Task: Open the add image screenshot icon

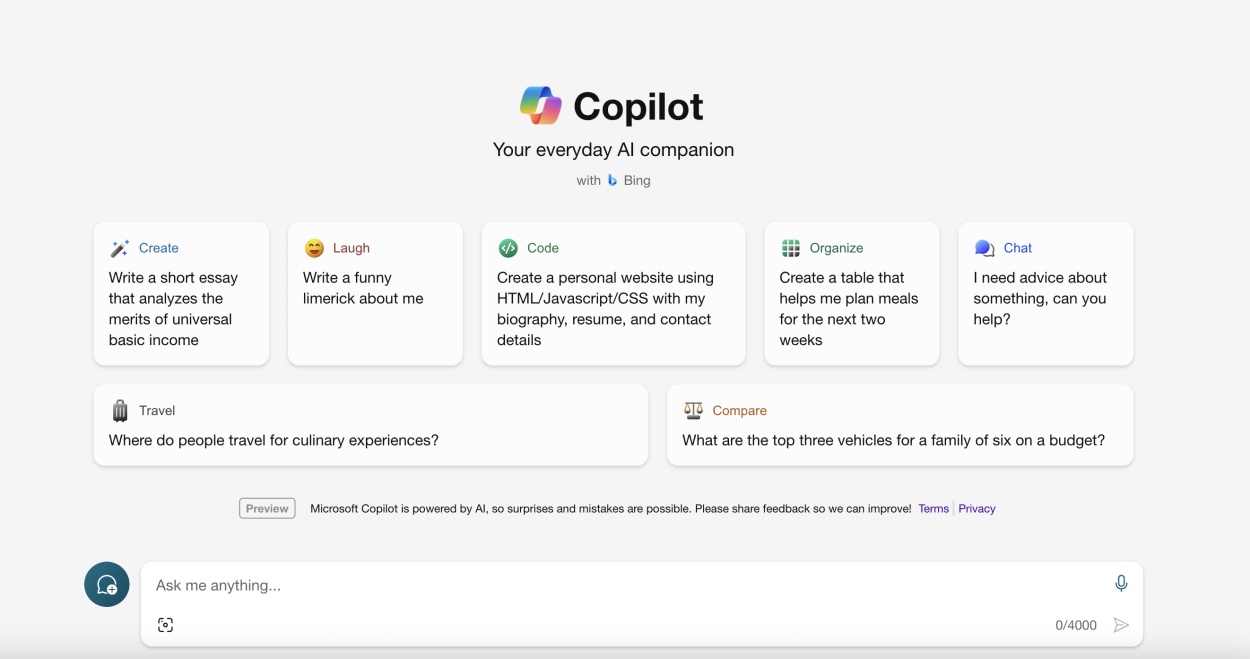Action: pos(166,625)
